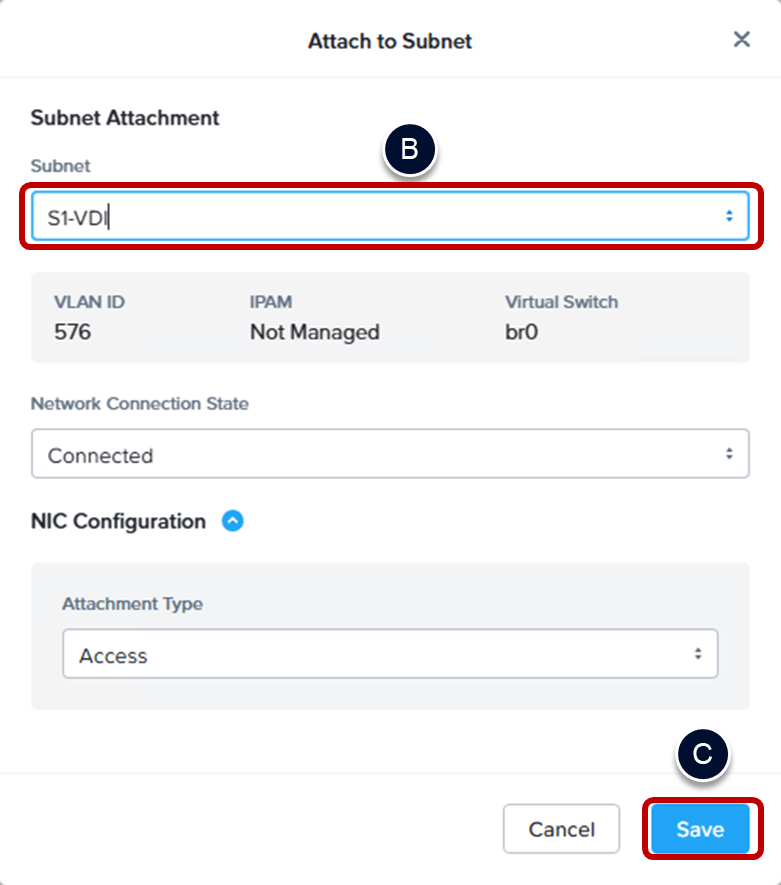781x885 pixels.
Task: Click the IPAM Not Managed value
Action: [314, 332]
